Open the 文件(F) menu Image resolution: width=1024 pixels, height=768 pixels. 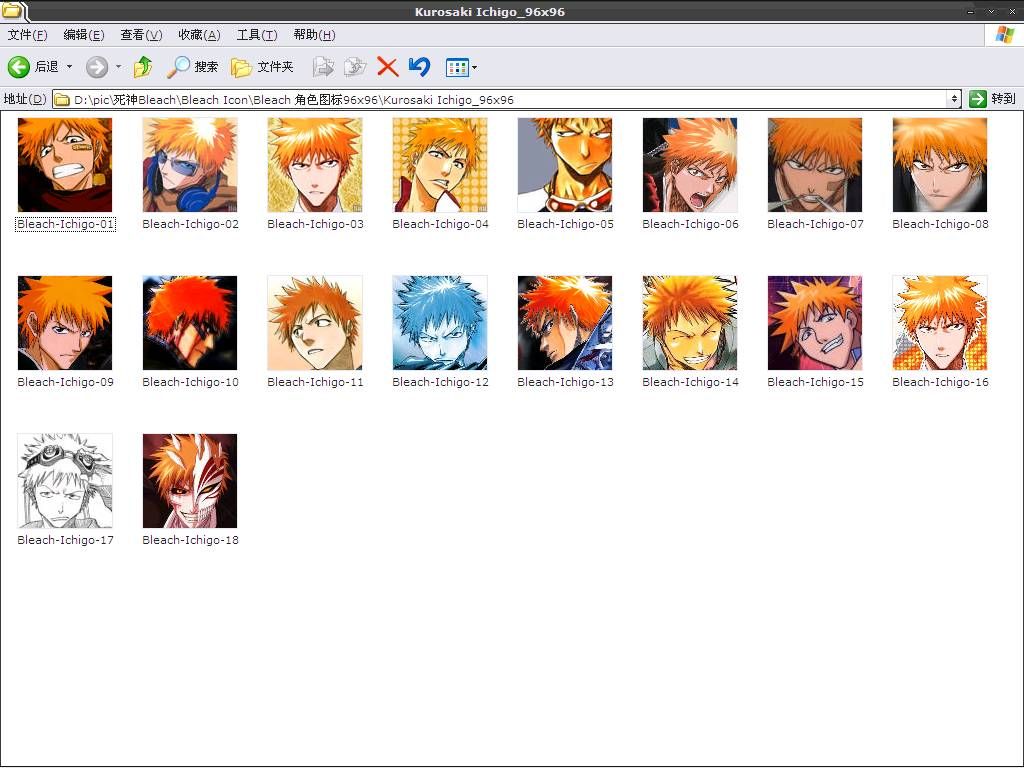[27, 35]
